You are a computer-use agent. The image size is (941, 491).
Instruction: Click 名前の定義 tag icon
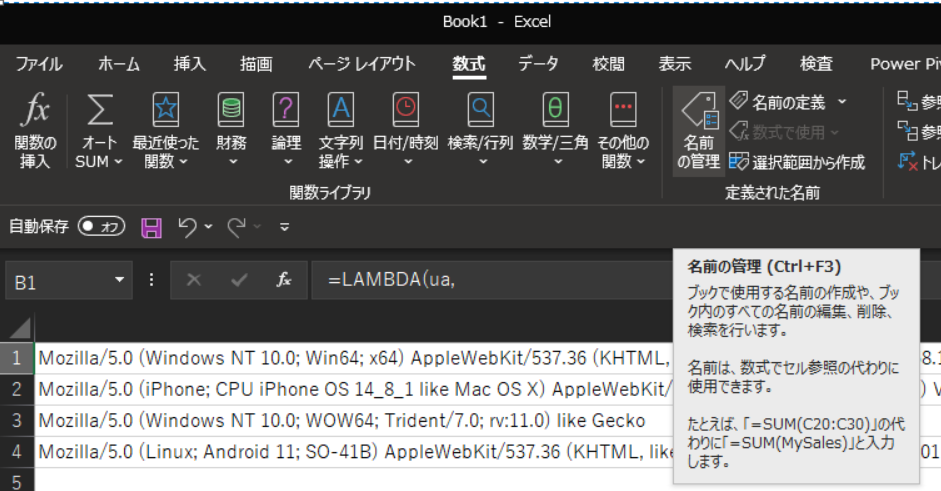[x=739, y=101]
